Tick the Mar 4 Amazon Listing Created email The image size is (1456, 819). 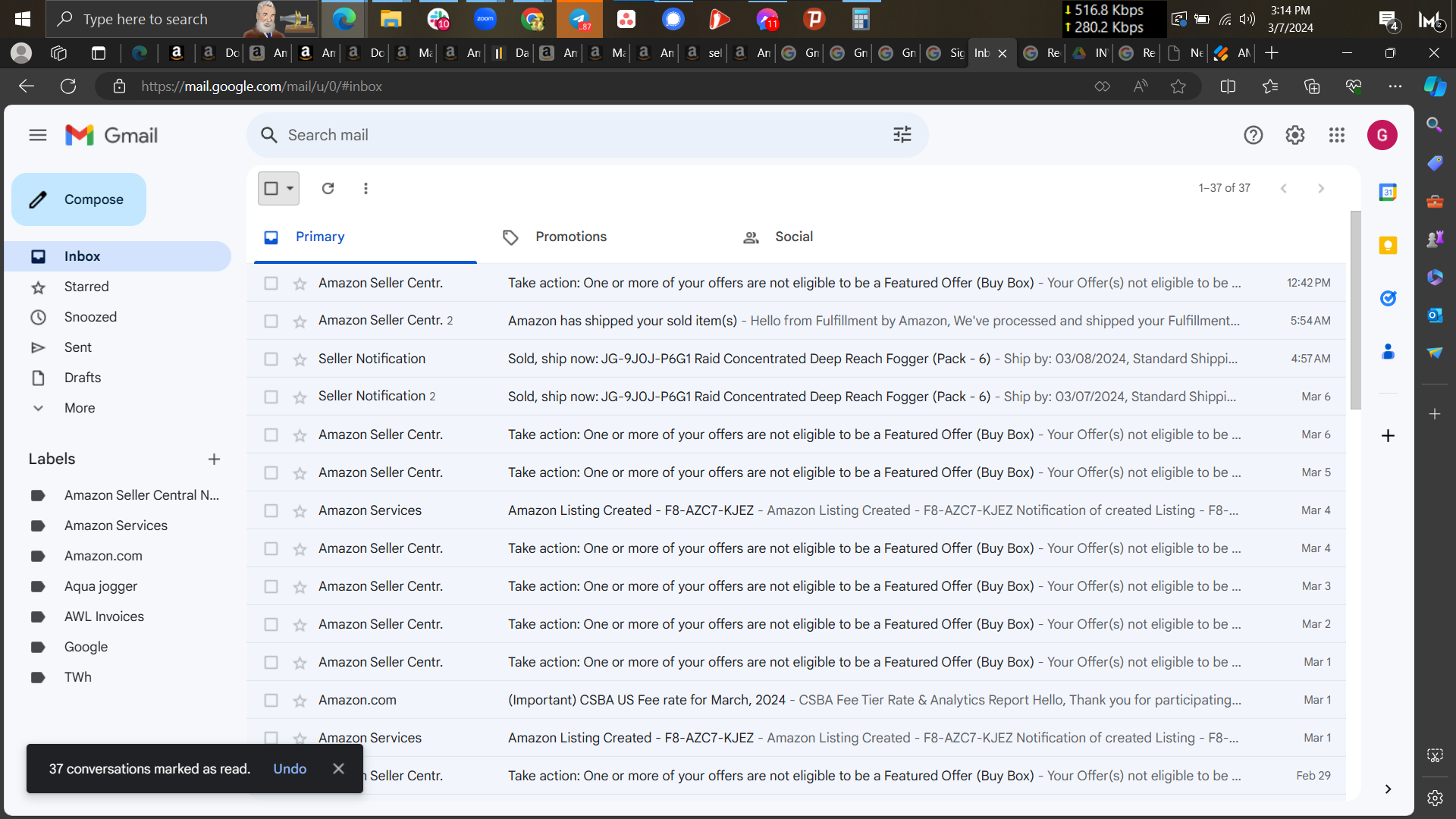[x=271, y=510]
